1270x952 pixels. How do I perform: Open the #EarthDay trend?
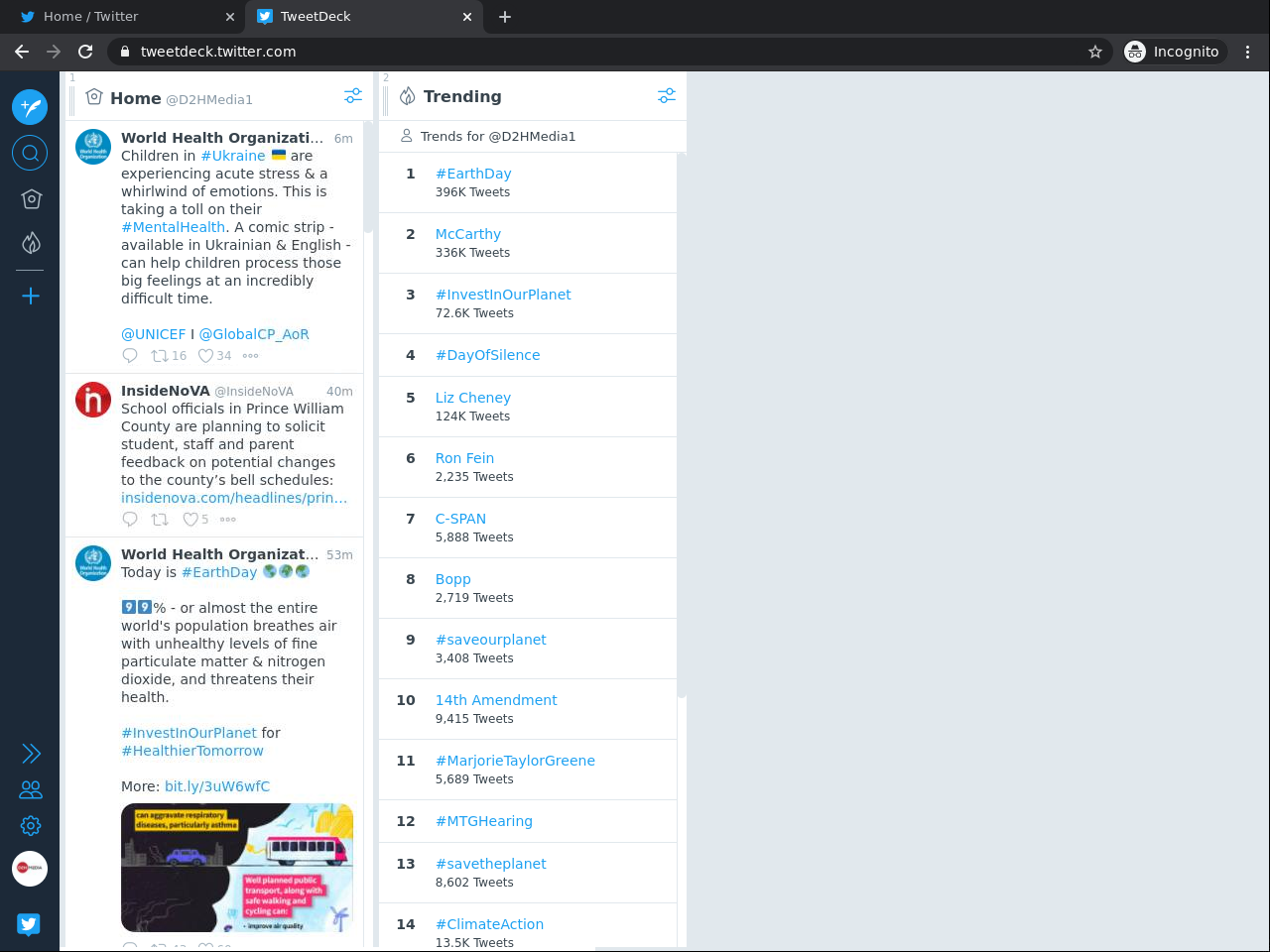pos(473,174)
